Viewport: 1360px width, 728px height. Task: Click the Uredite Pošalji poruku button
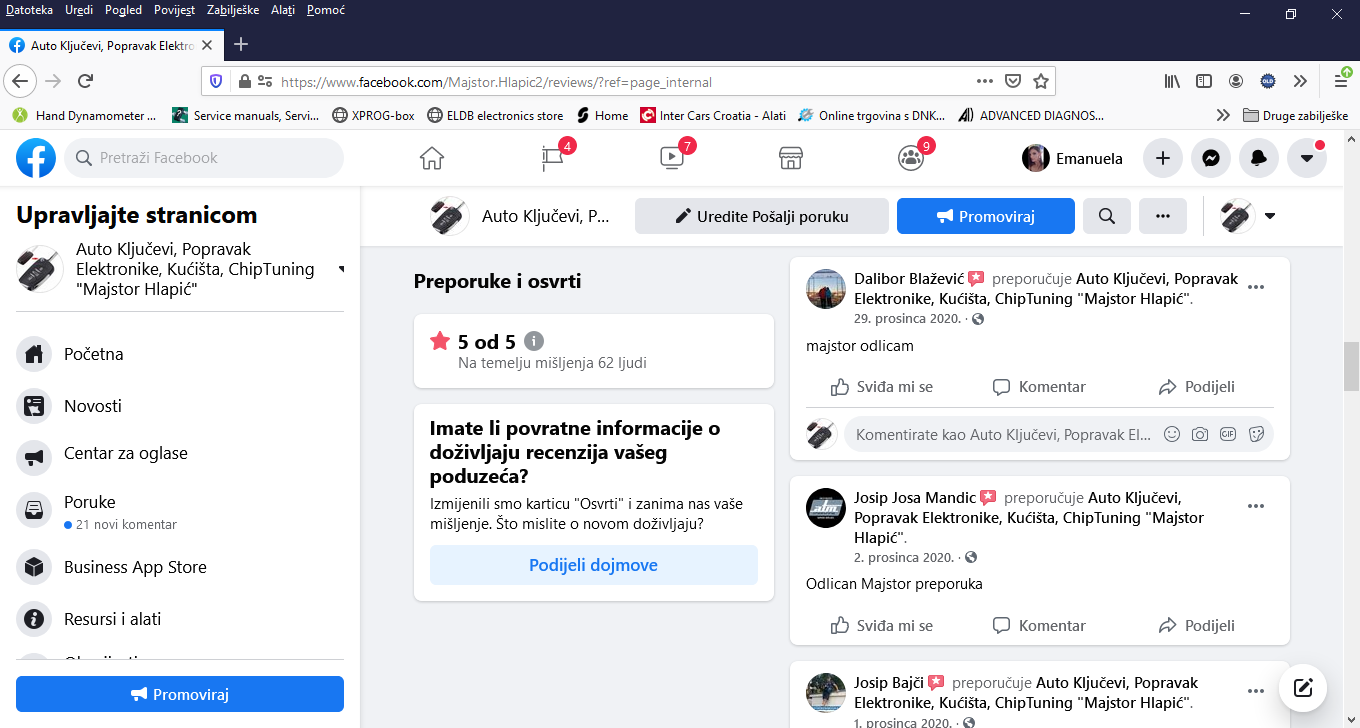pos(762,216)
